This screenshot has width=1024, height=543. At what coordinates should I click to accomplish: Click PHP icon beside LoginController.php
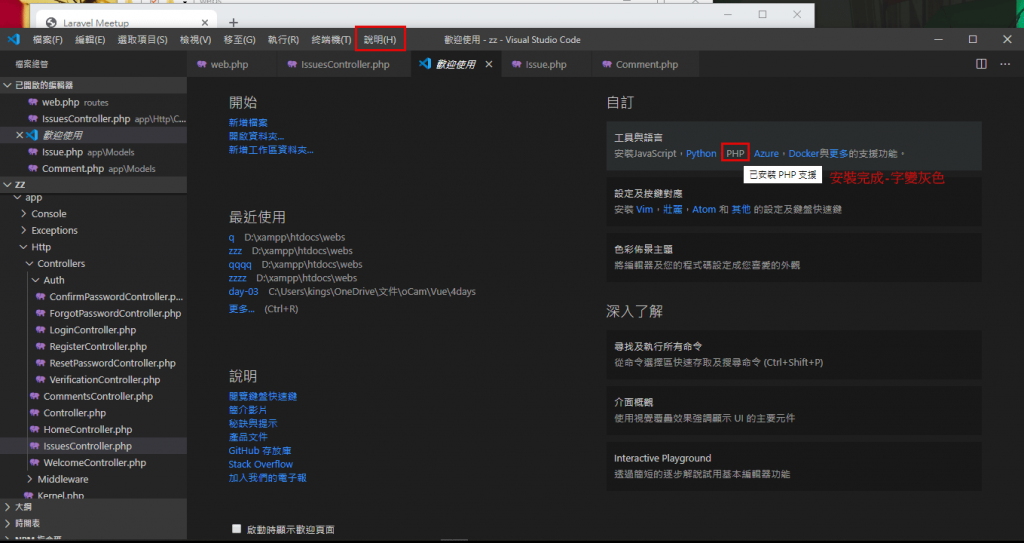click(40, 330)
